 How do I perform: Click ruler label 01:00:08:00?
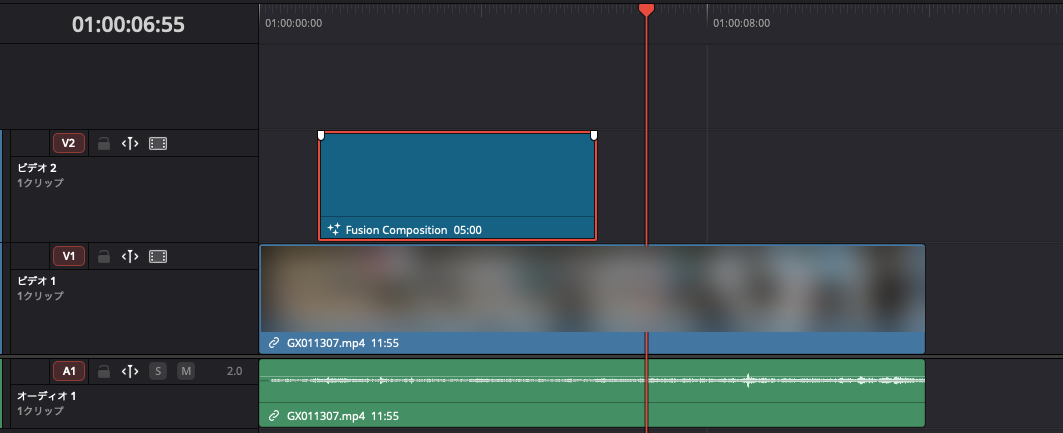click(x=742, y=23)
